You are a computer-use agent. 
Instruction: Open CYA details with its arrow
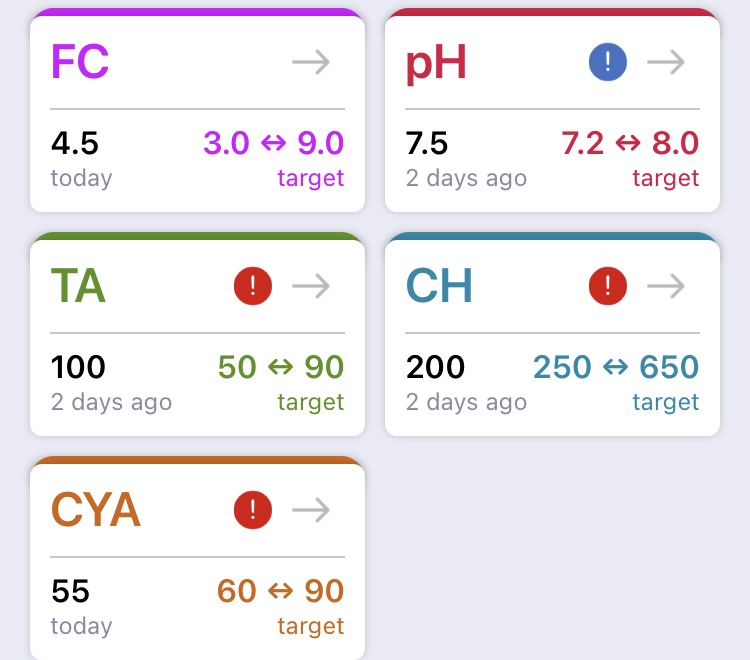[x=311, y=510]
